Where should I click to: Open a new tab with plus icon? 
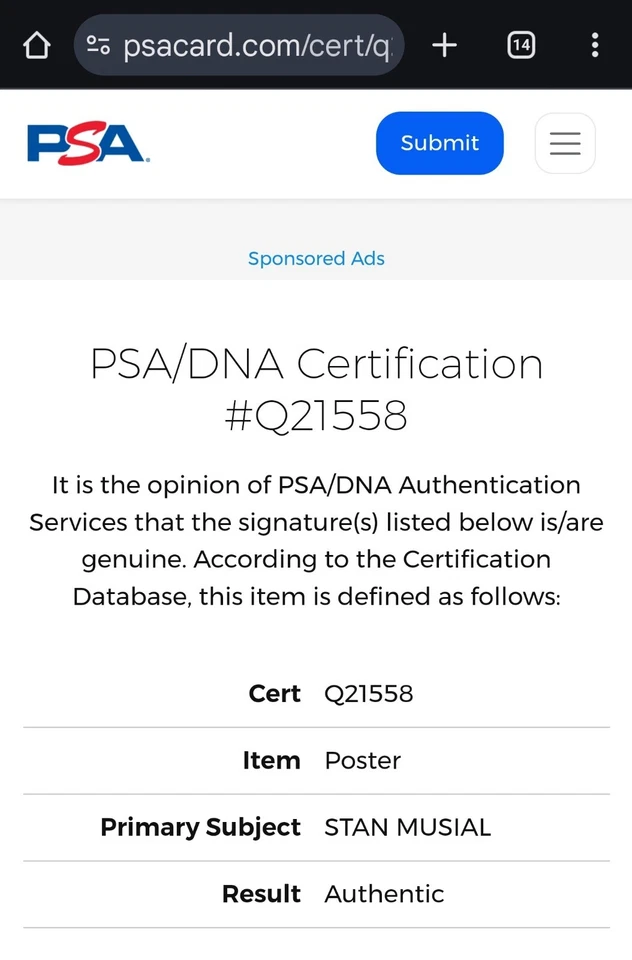[x=444, y=45]
